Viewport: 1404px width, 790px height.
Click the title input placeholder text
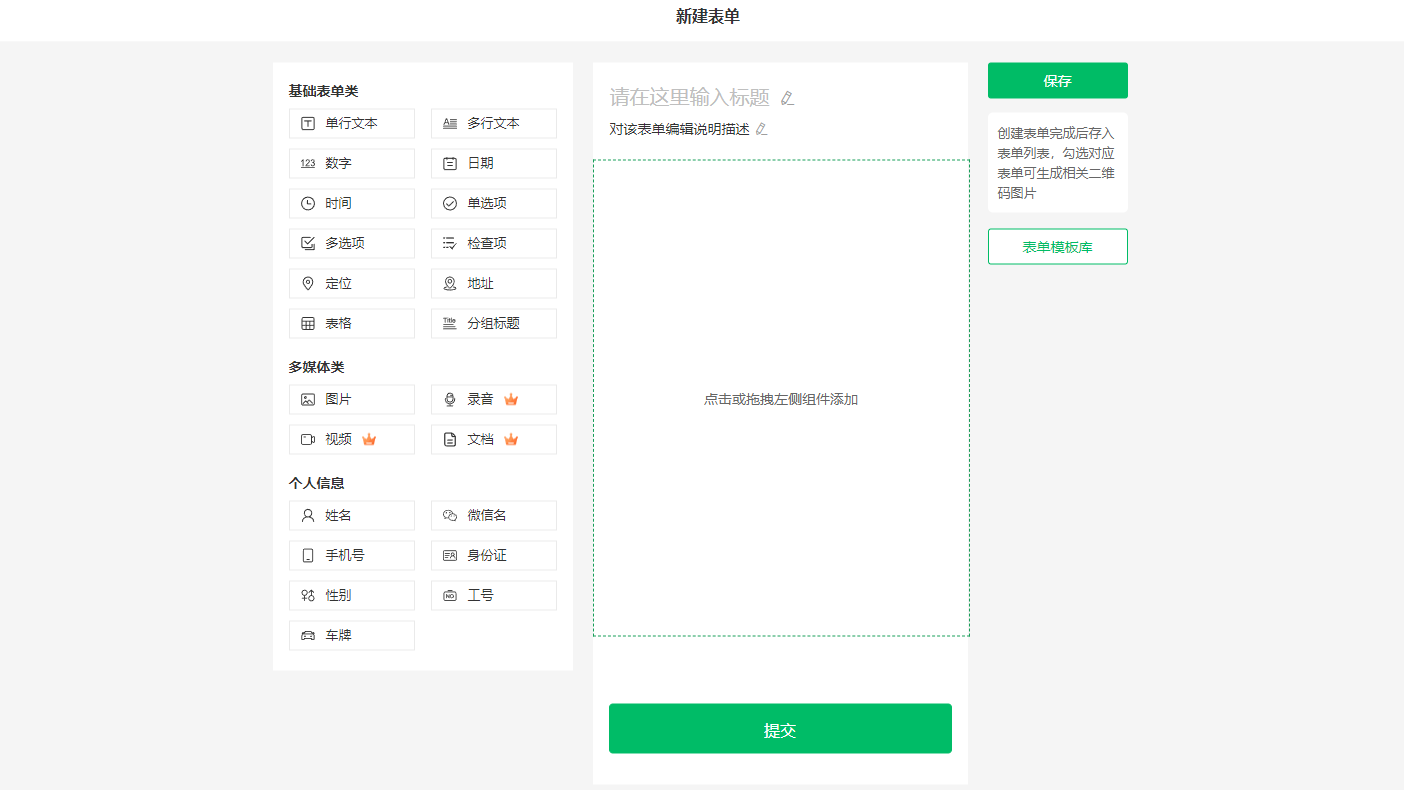tap(689, 97)
